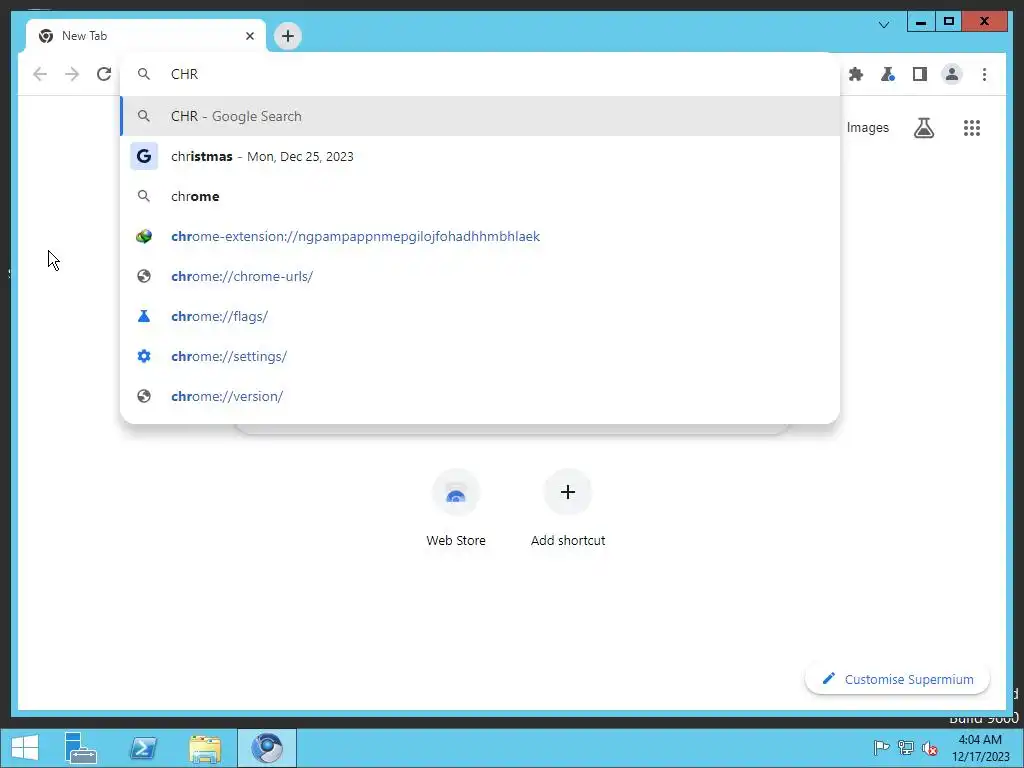Screen dimensions: 1024x768
Task: Select the chrome search suggestion
Action: pyautogui.click(x=480, y=196)
